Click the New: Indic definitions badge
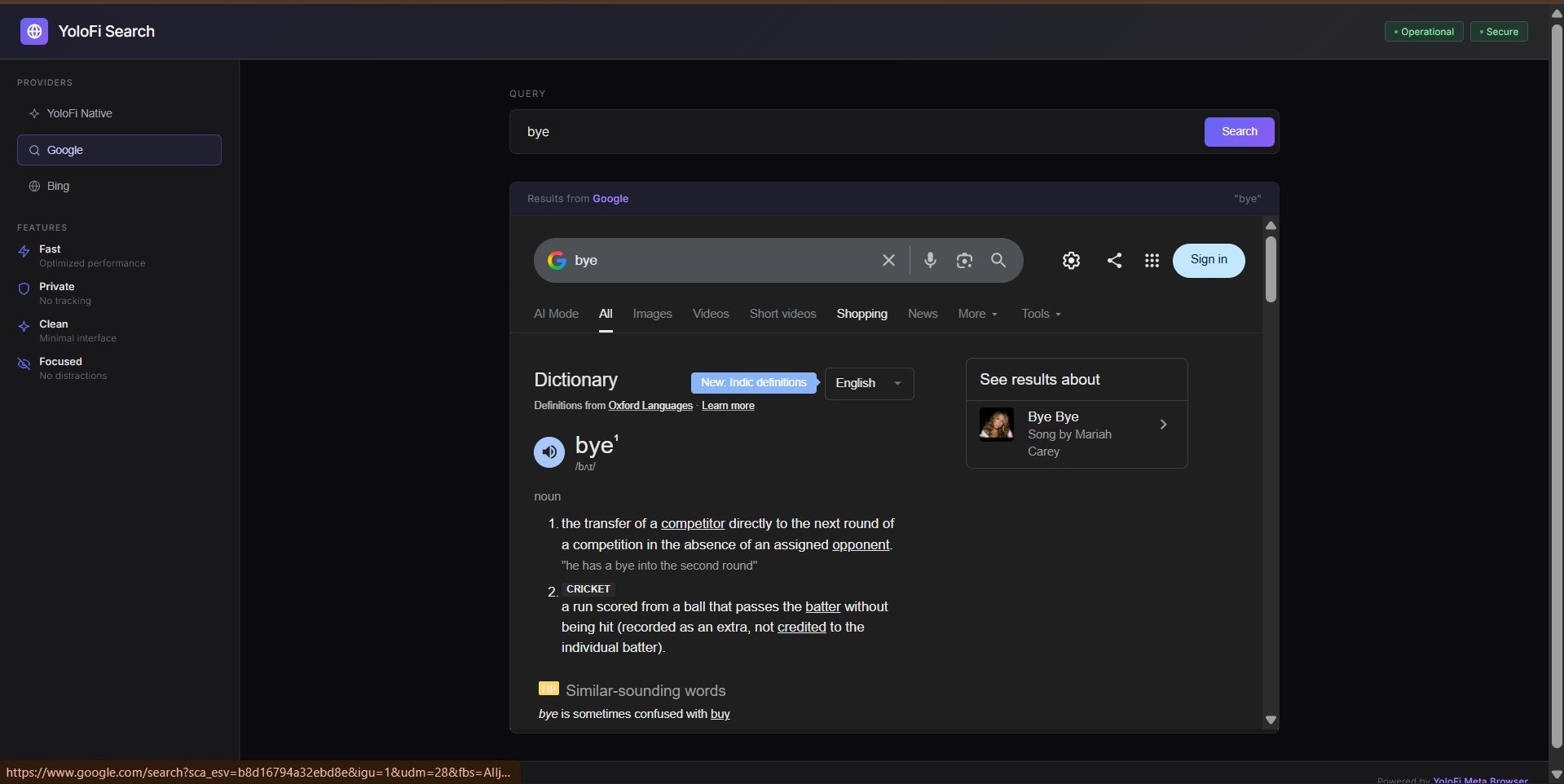 [754, 383]
